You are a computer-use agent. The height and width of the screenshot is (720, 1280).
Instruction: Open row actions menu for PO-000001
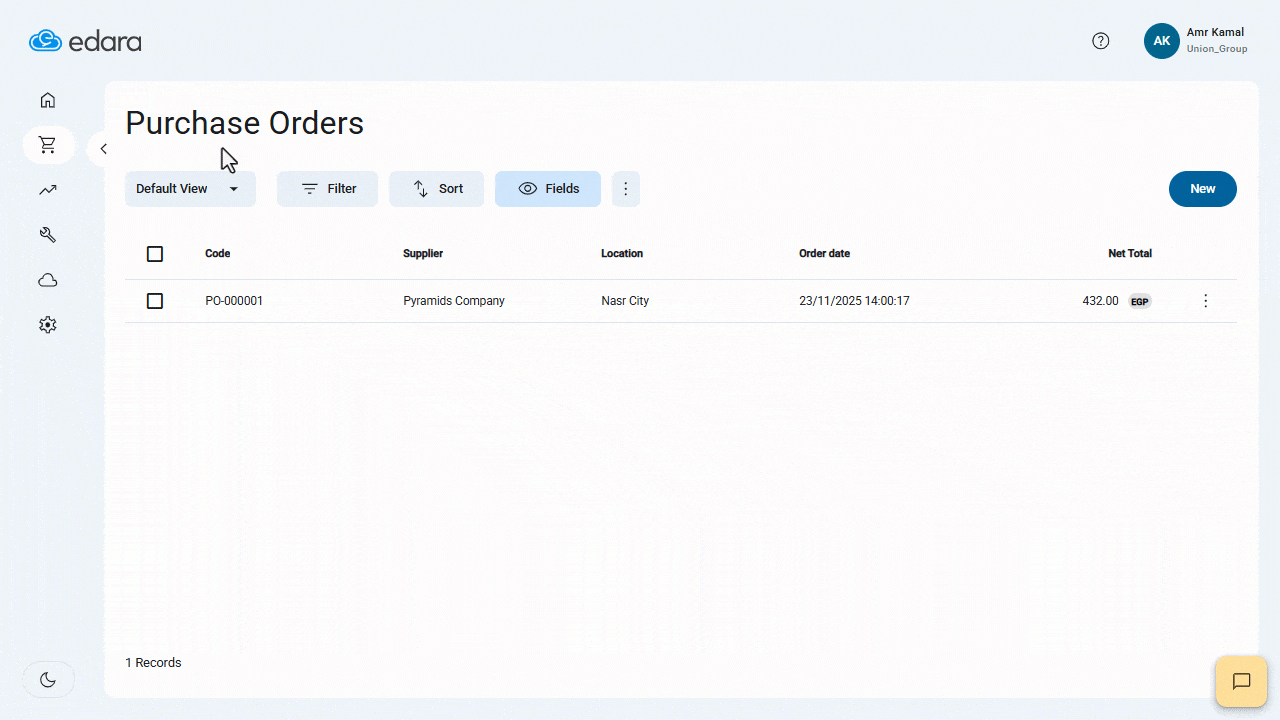(x=1206, y=301)
